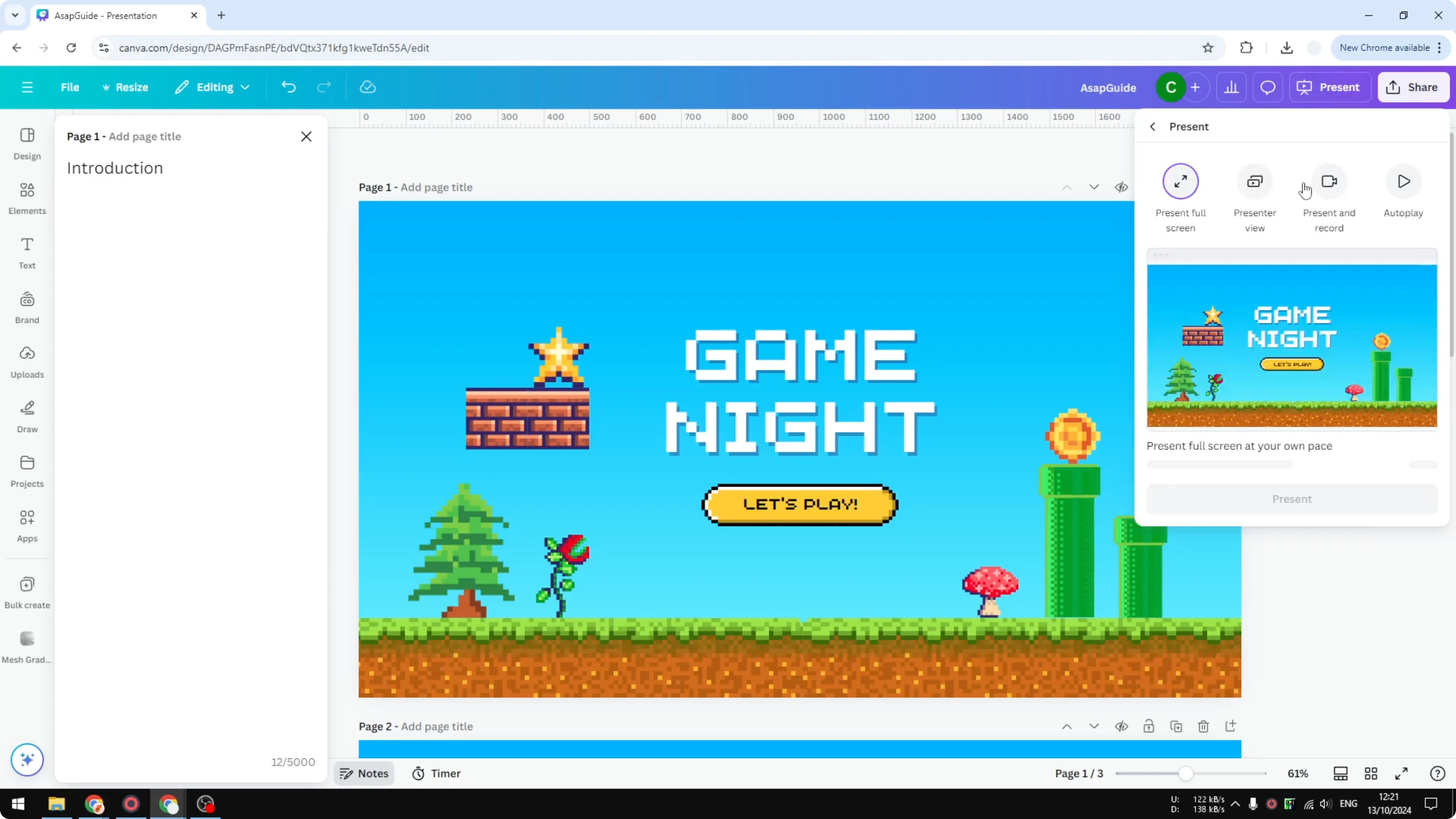
Task: Open Bulk create app
Action: [x=27, y=592]
